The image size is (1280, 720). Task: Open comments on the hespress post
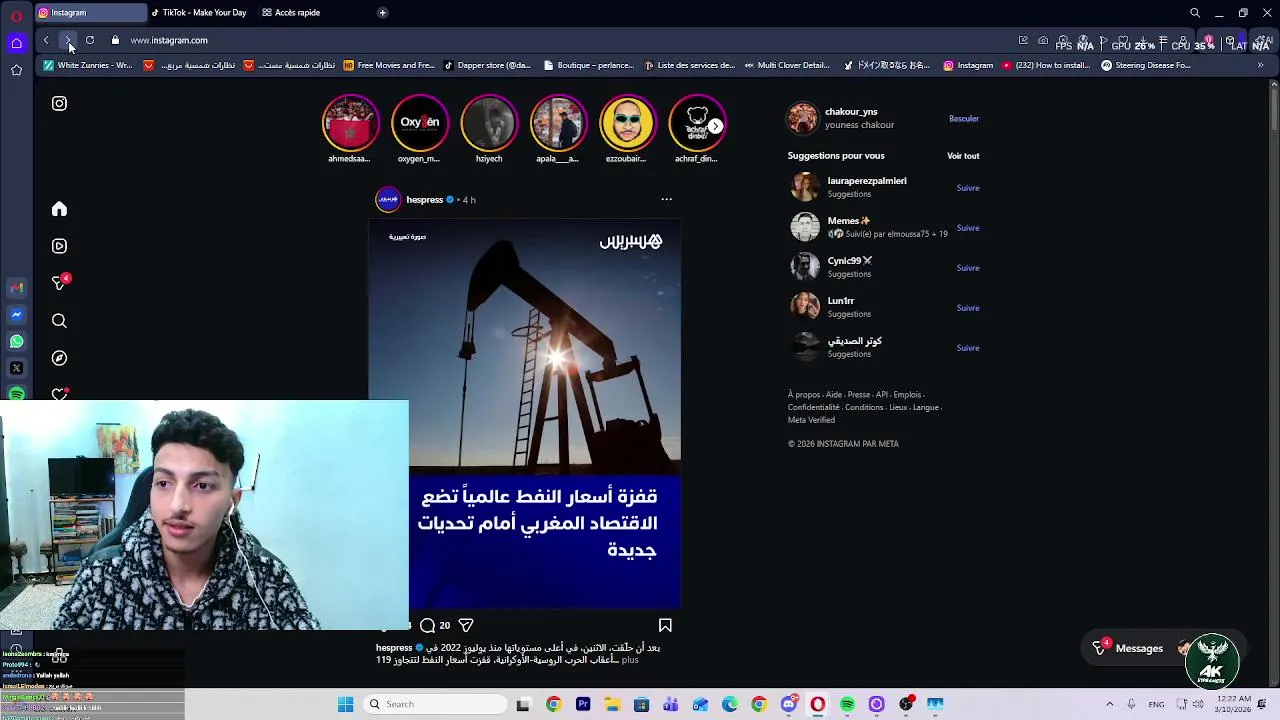[x=427, y=625]
